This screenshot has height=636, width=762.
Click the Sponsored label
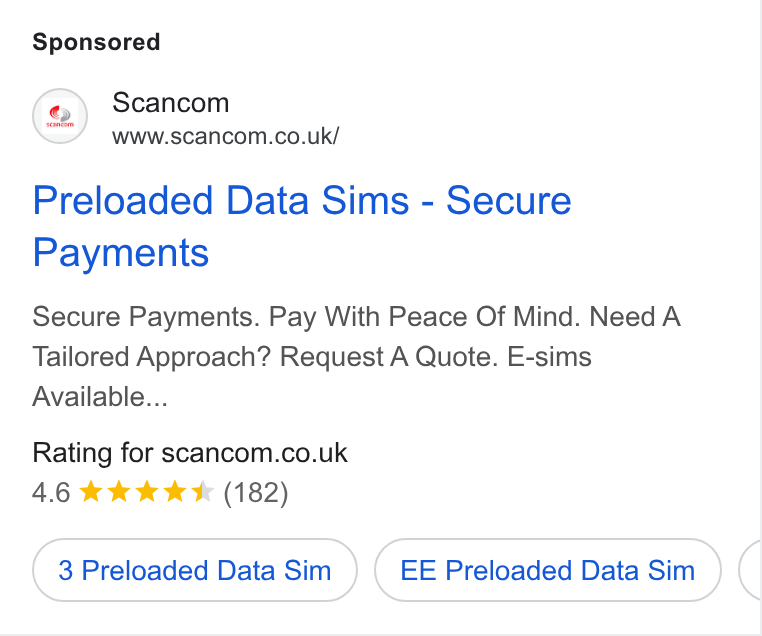[x=96, y=42]
